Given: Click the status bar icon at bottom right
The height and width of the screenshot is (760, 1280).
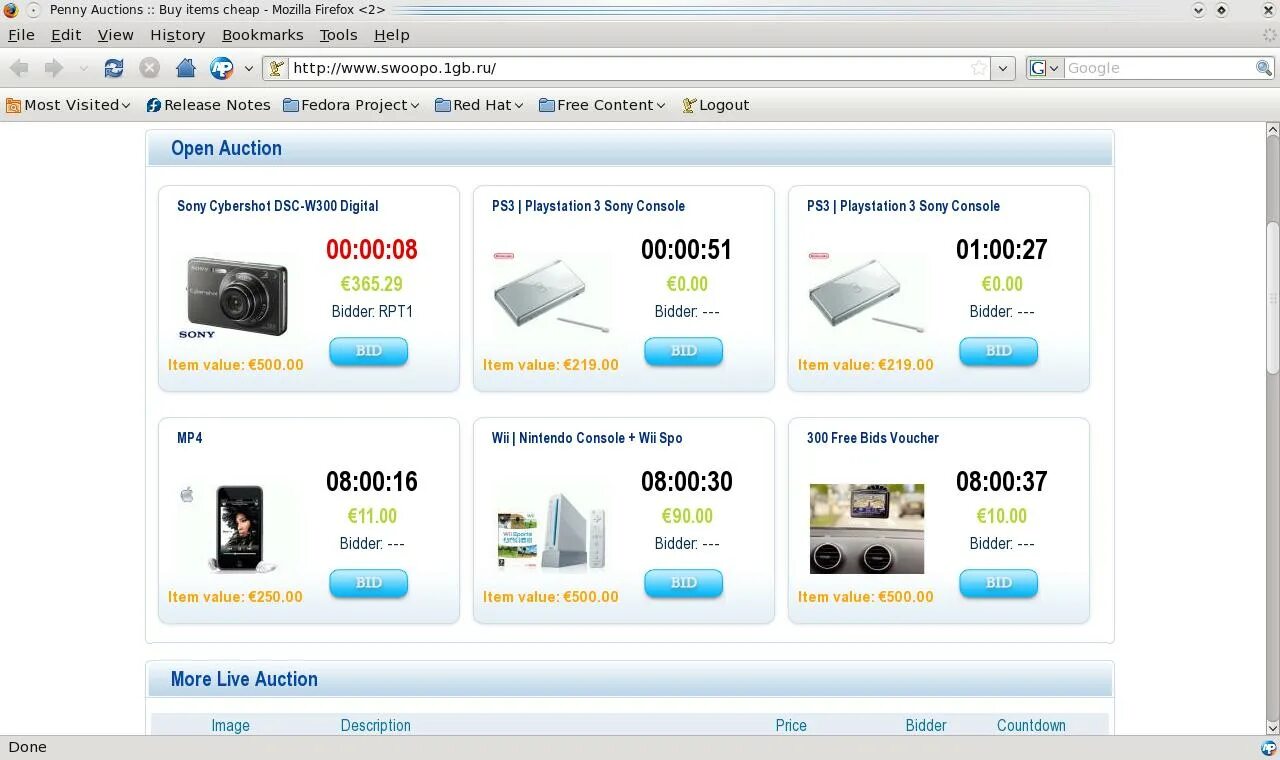Looking at the screenshot, I should coord(1268,747).
